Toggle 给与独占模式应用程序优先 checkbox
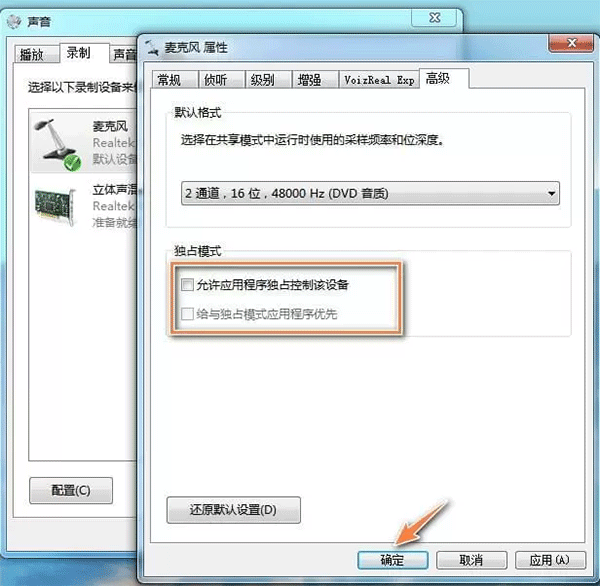The height and width of the screenshot is (586, 600). pyautogui.click(x=187, y=314)
